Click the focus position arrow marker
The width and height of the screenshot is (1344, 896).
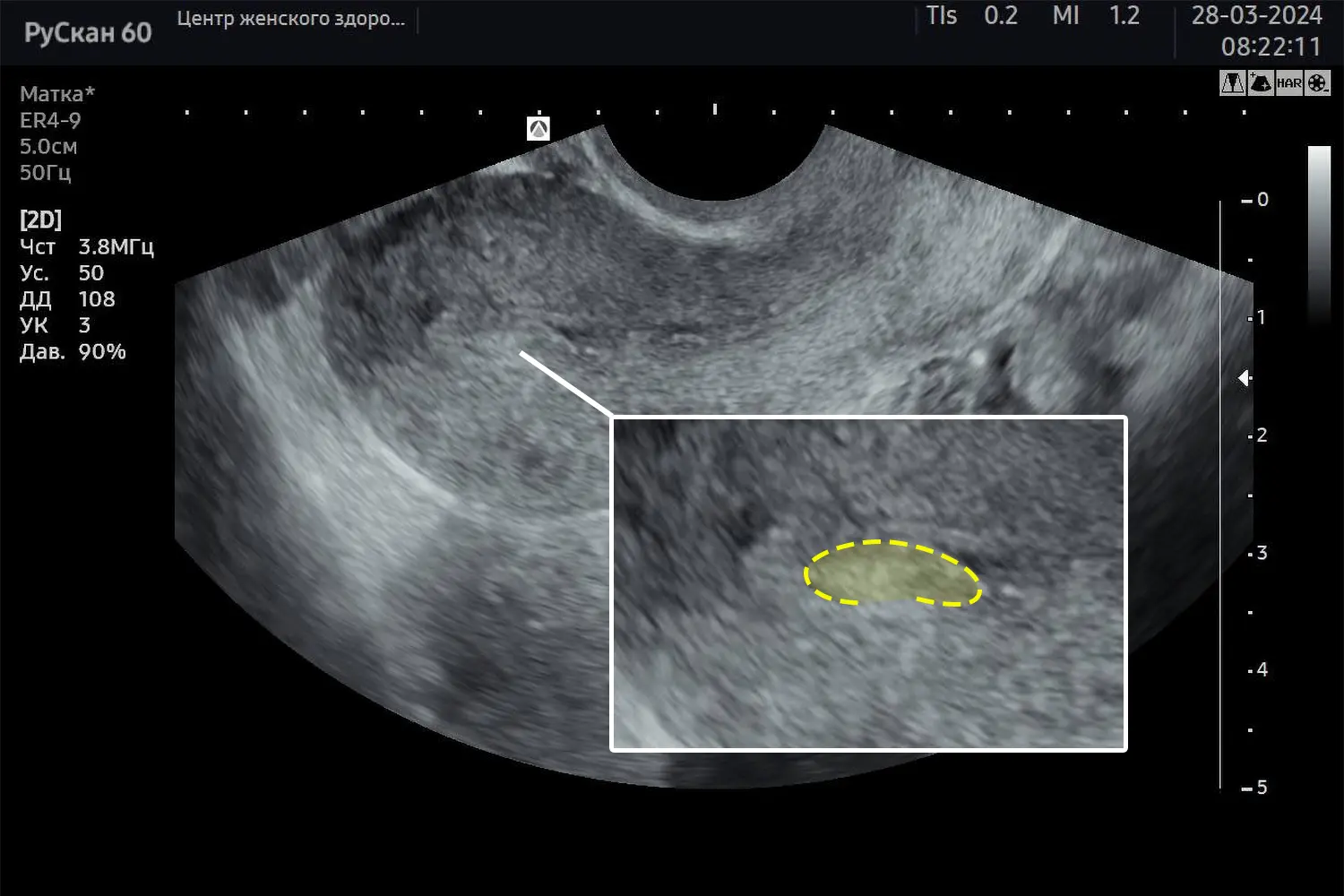[x=1245, y=378]
